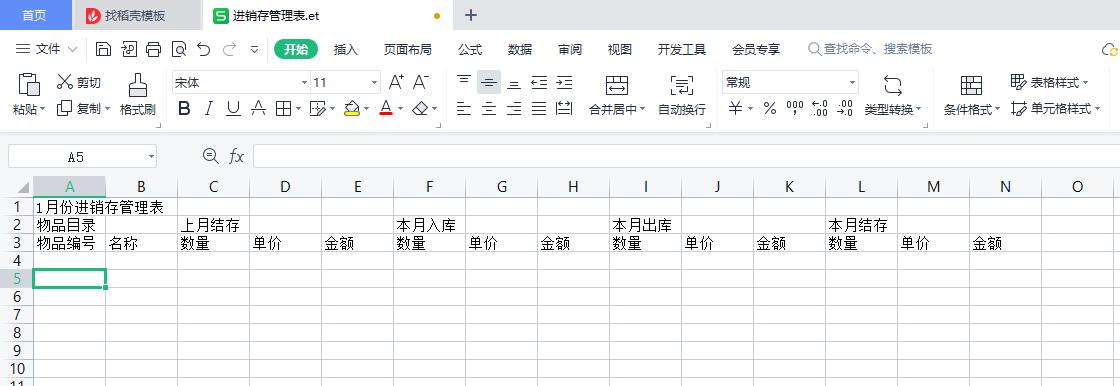Toggle vertical middle alignment

coord(489,82)
